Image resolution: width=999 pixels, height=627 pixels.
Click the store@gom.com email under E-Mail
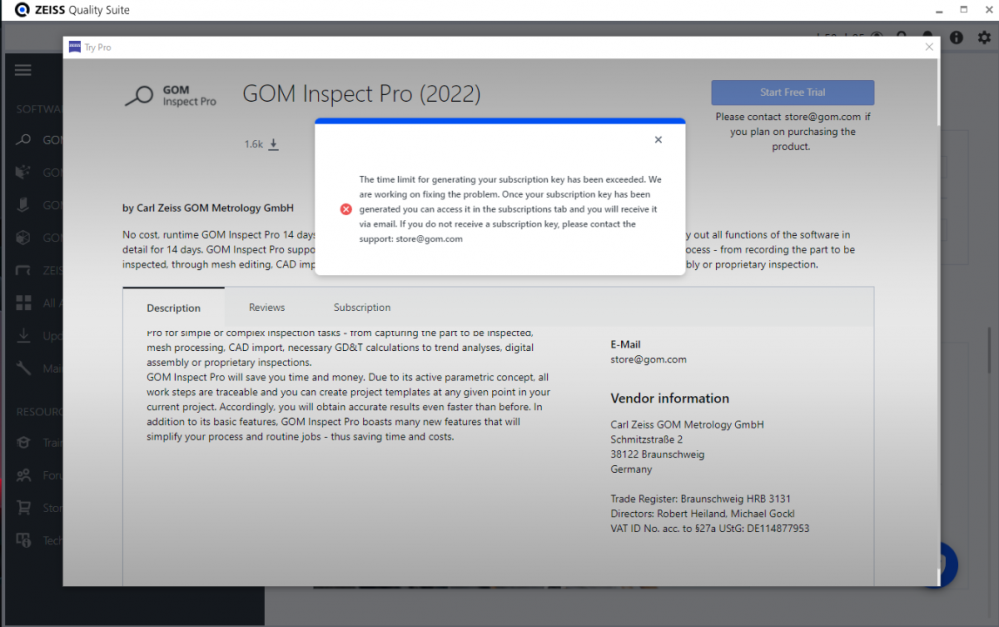coord(649,359)
